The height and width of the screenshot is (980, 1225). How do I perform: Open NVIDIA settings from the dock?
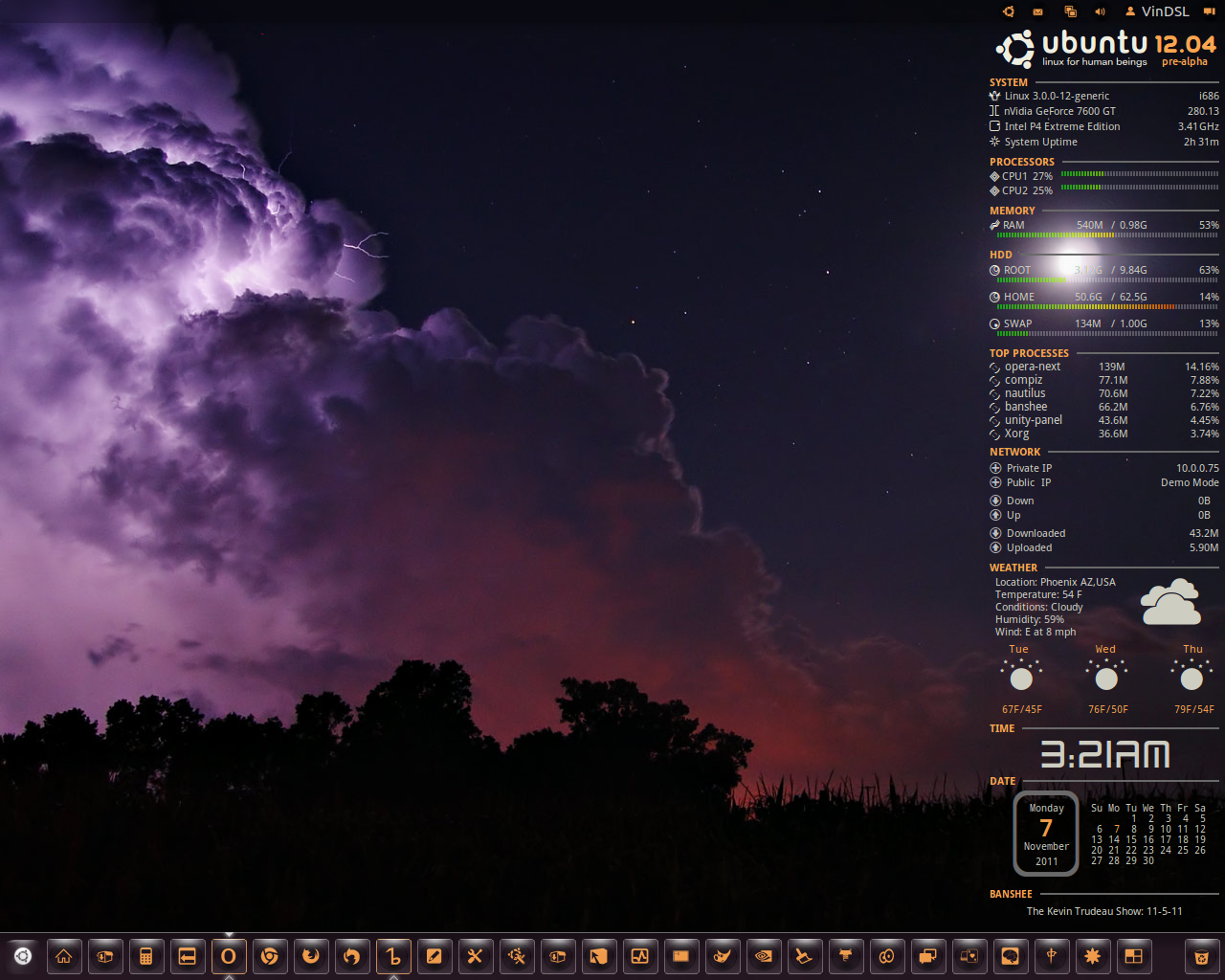point(764,956)
